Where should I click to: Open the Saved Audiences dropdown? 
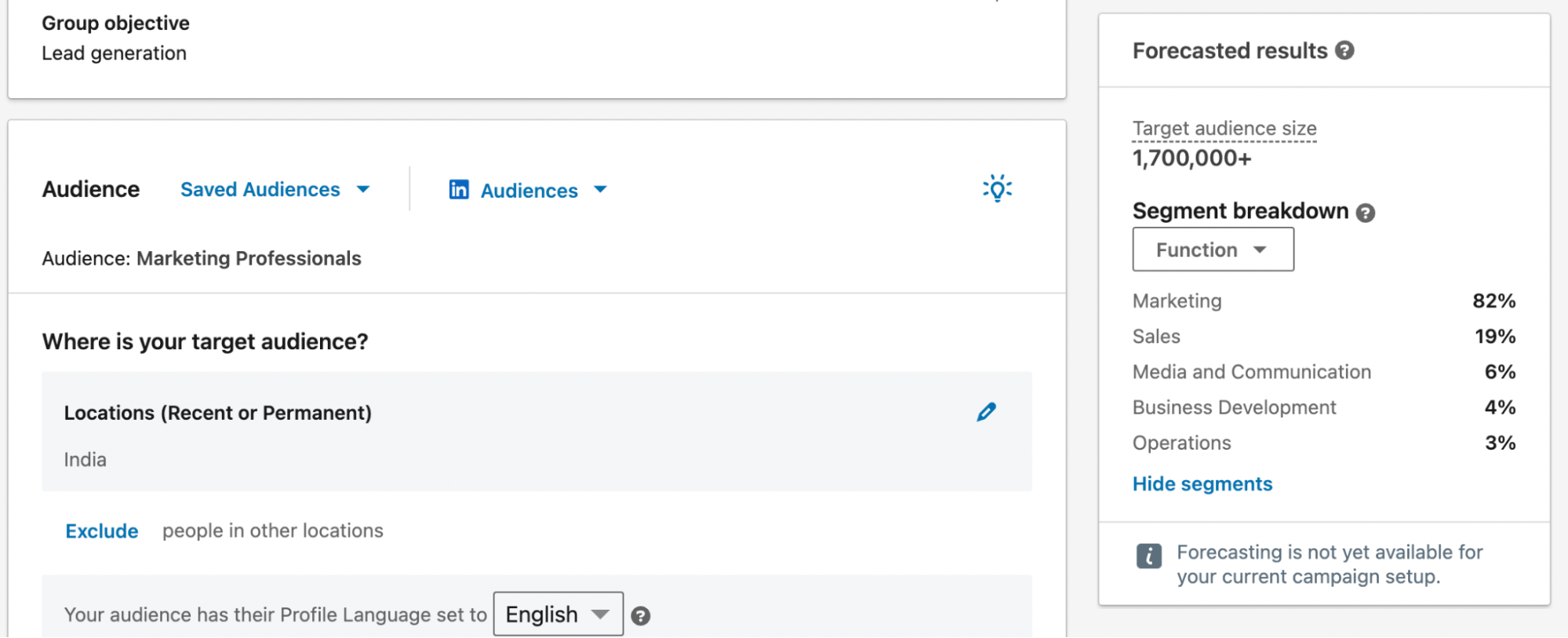tap(275, 190)
